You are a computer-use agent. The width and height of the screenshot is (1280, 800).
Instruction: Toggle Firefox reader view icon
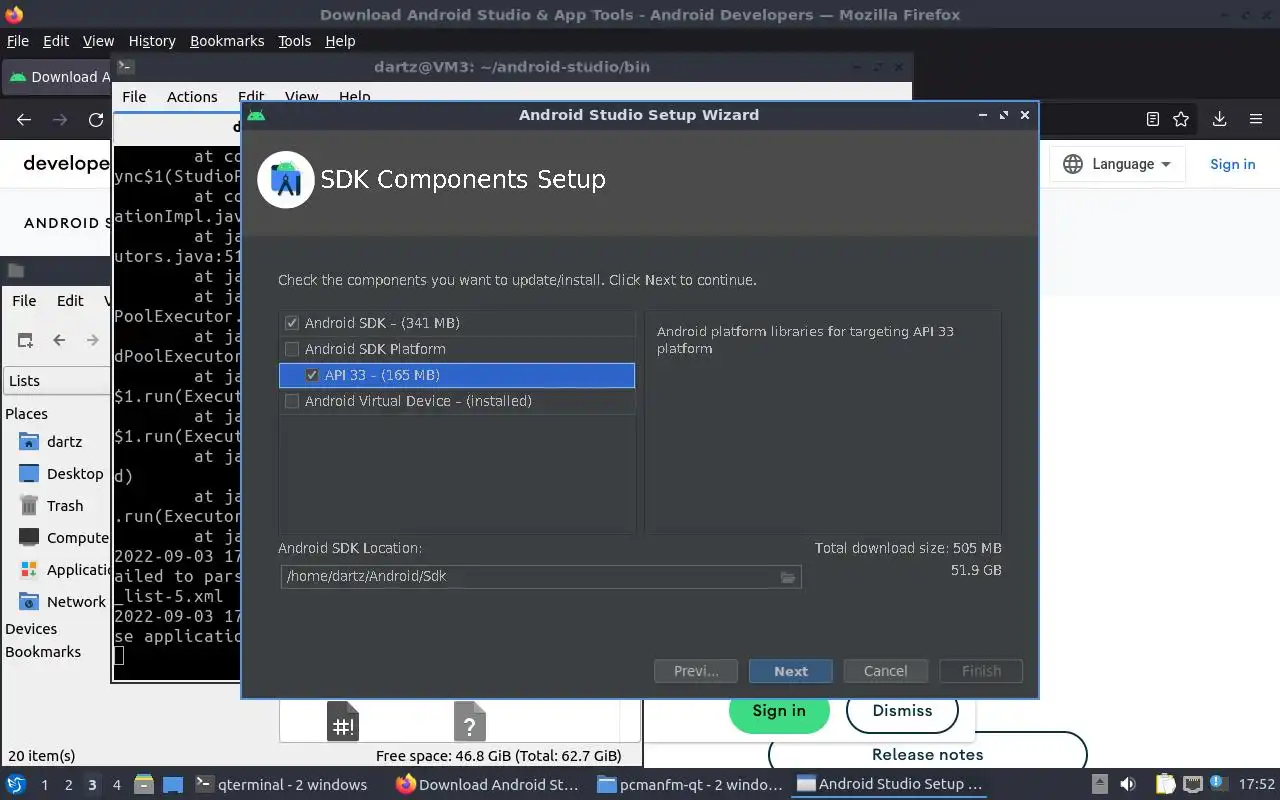click(1152, 119)
